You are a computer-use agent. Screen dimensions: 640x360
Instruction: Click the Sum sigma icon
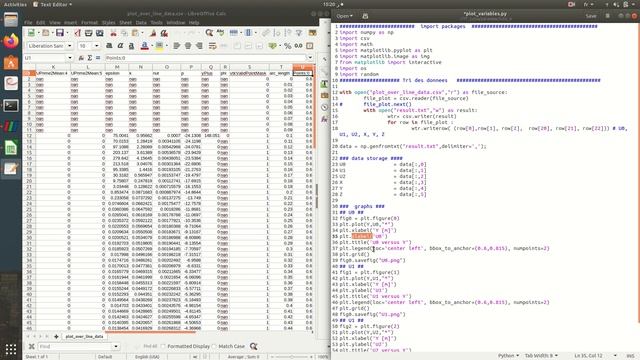[90, 58]
